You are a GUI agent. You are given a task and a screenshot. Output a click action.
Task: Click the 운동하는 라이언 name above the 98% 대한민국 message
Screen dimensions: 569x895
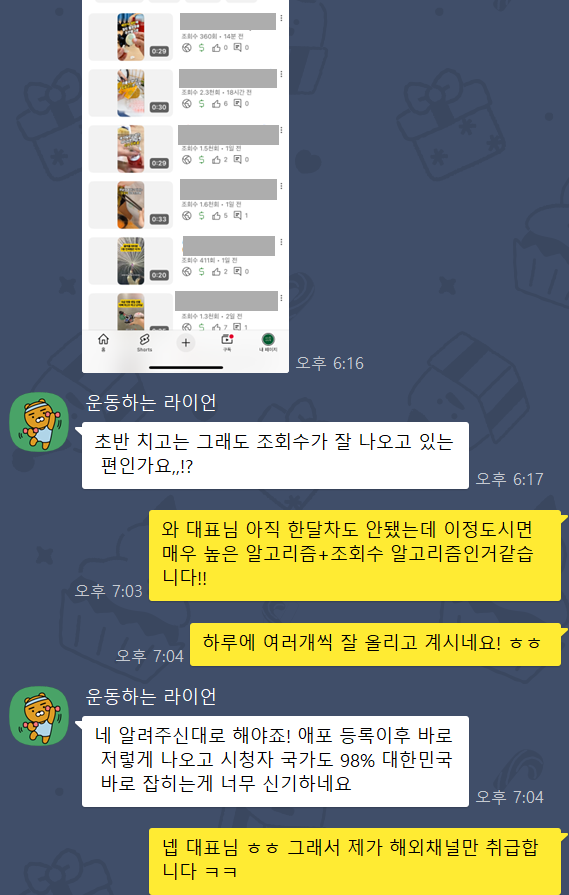click(x=151, y=696)
